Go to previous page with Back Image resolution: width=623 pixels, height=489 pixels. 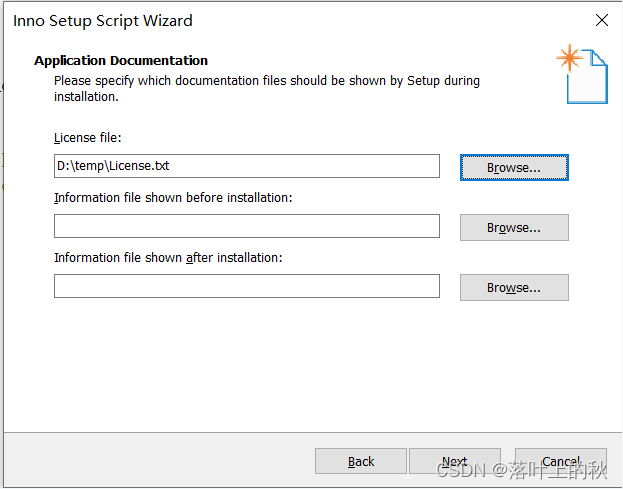coord(361,461)
